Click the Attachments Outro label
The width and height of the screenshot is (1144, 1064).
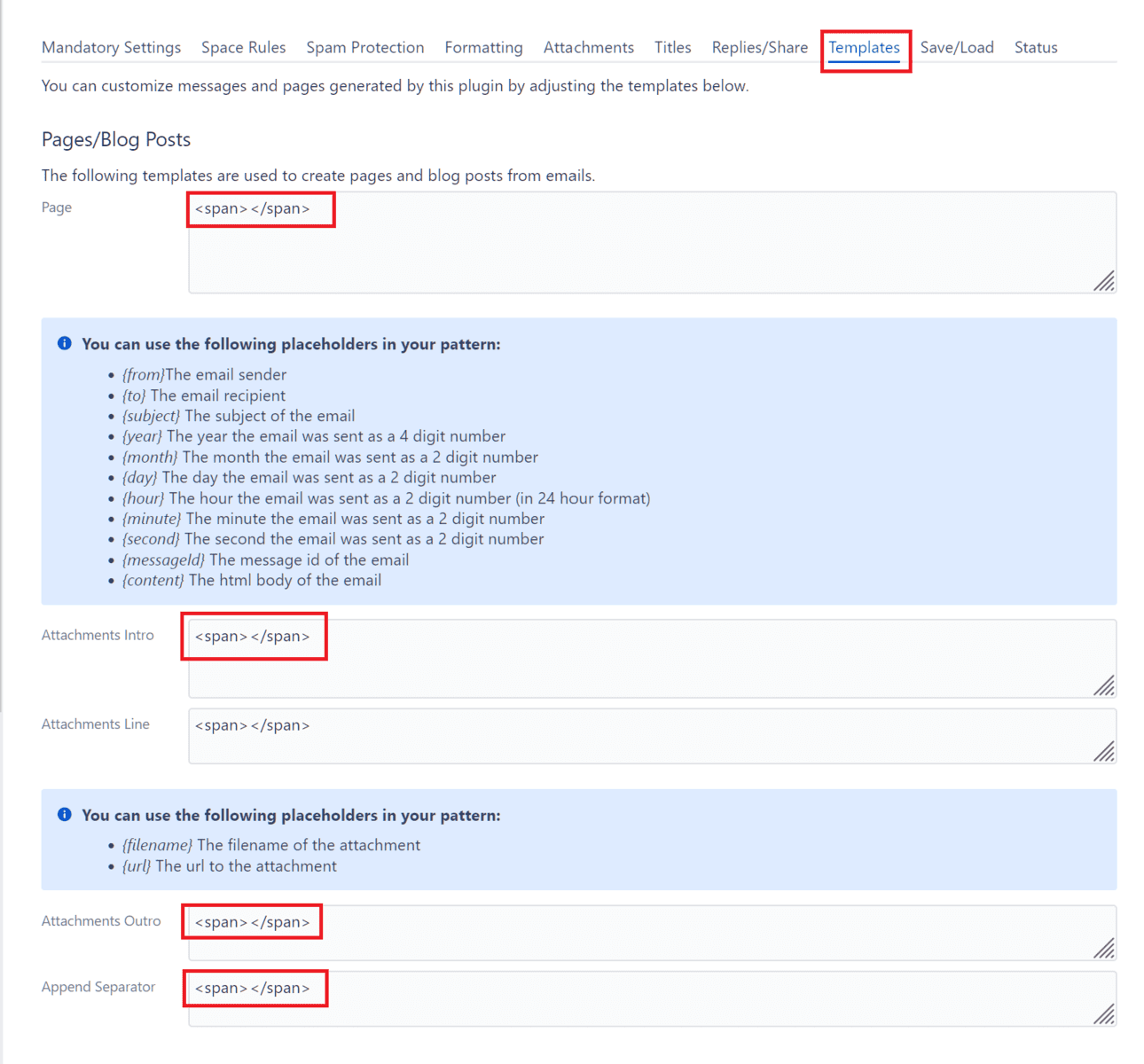click(101, 921)
